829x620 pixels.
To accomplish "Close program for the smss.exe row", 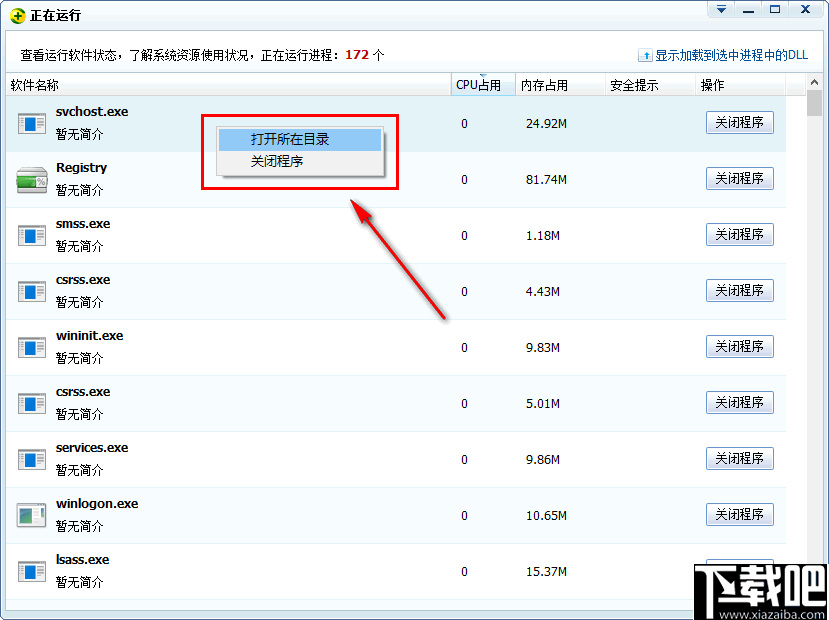I will tap(740, 235).
